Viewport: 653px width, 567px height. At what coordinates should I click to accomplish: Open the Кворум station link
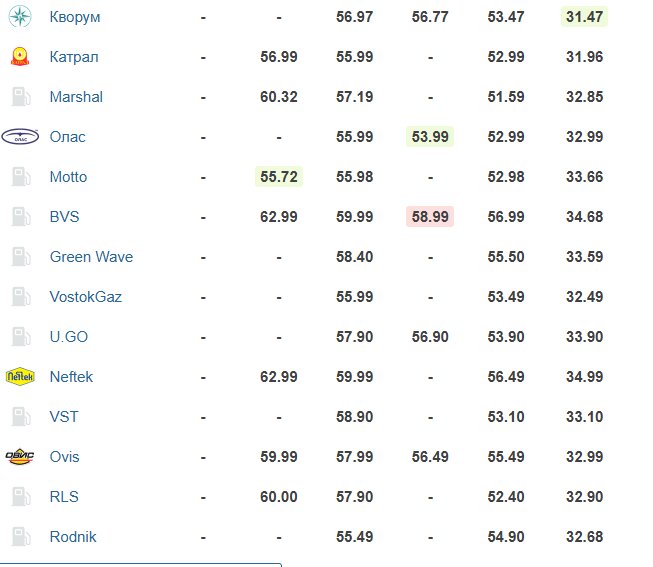[75, 17]
